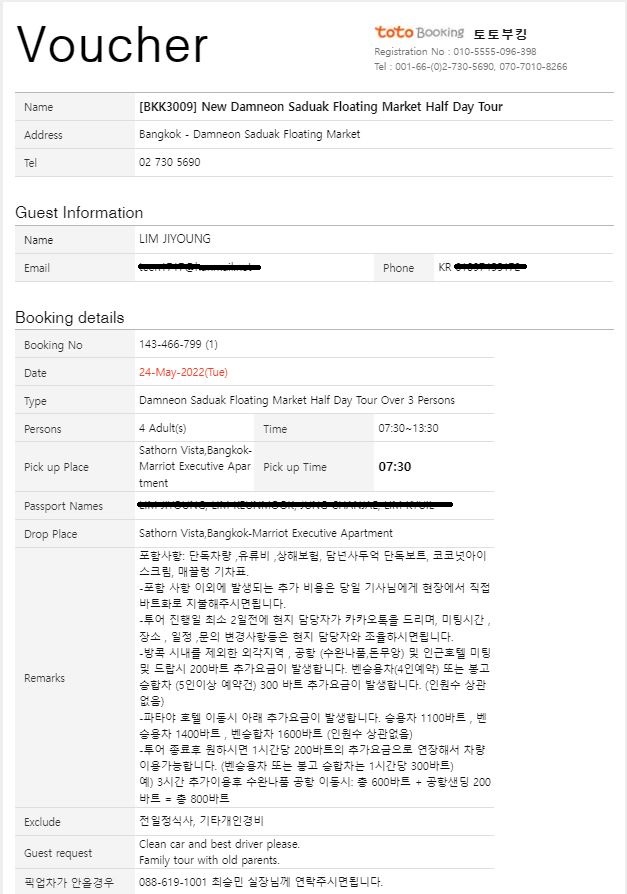Click the guest name LIM JIYOUNG
The height and width of the screenshot is (894, 627).
174,239
